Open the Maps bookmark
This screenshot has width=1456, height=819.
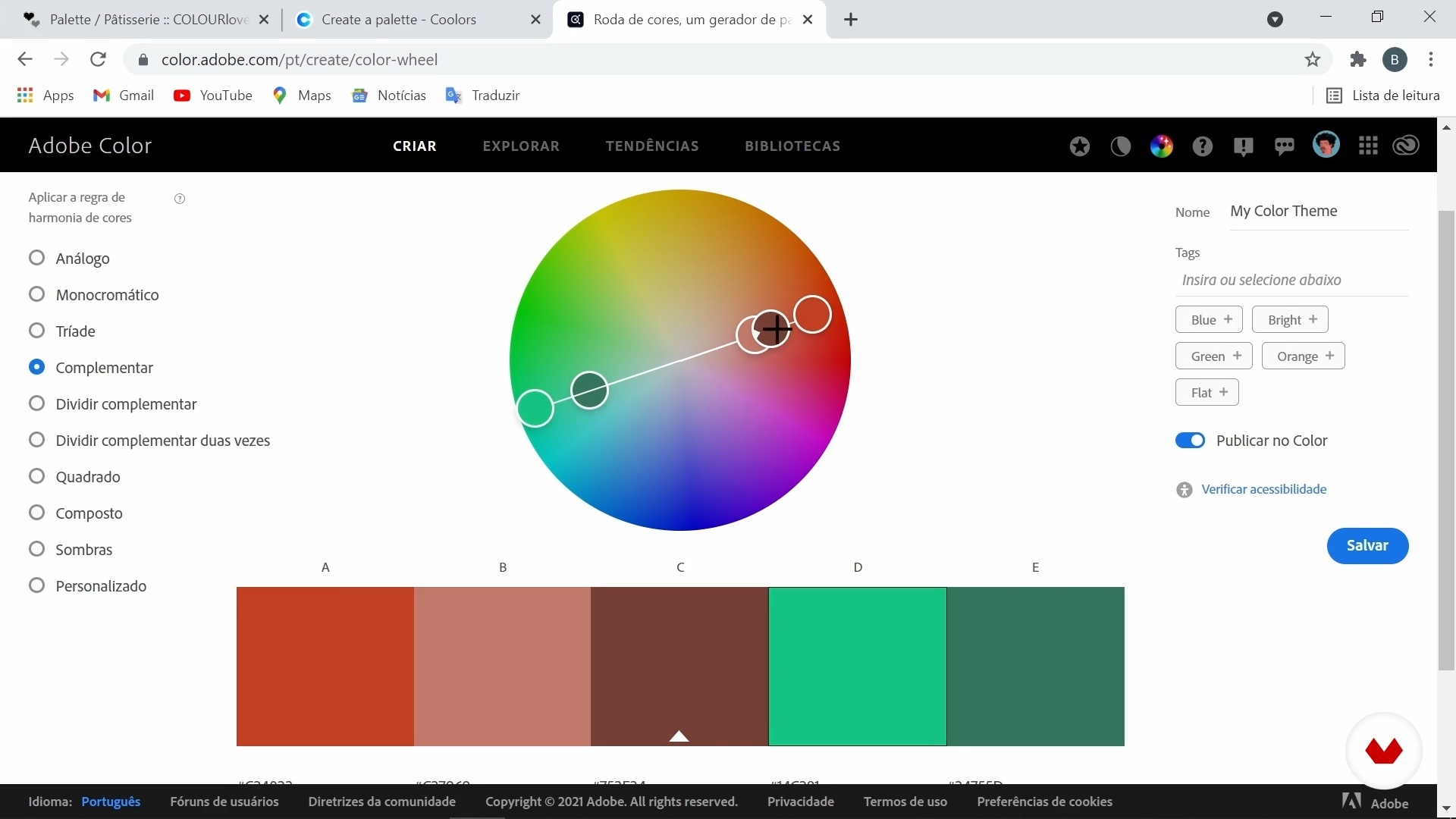tap(302, 95)
